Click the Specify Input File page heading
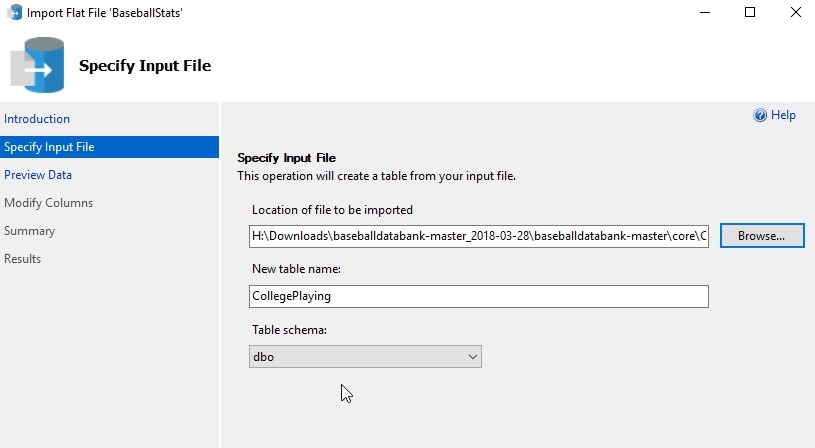Image resolution: width=815 pixels, height=448 pixels. pos(145,66)
